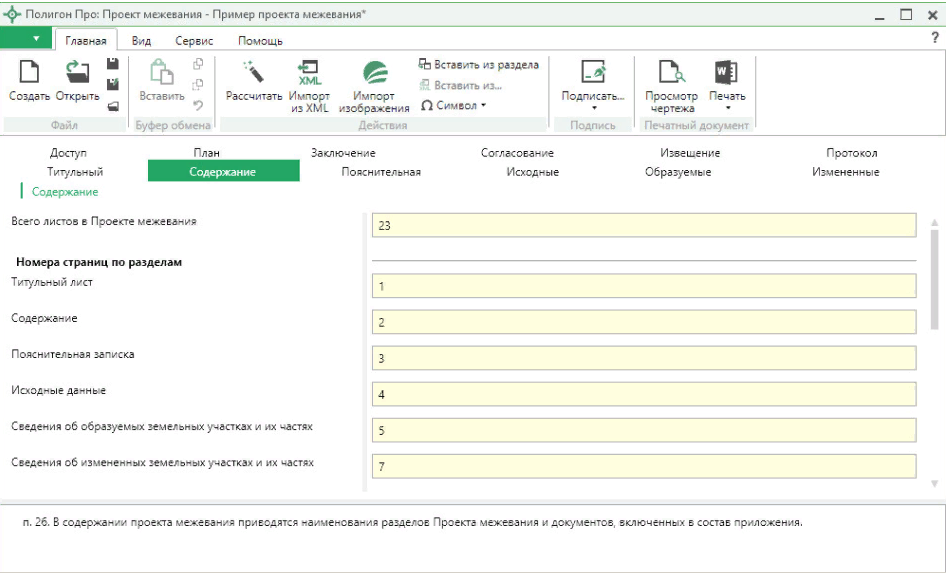Click the help question mark icon
This screenshot has height=573, width=946.
pos(935,38)
